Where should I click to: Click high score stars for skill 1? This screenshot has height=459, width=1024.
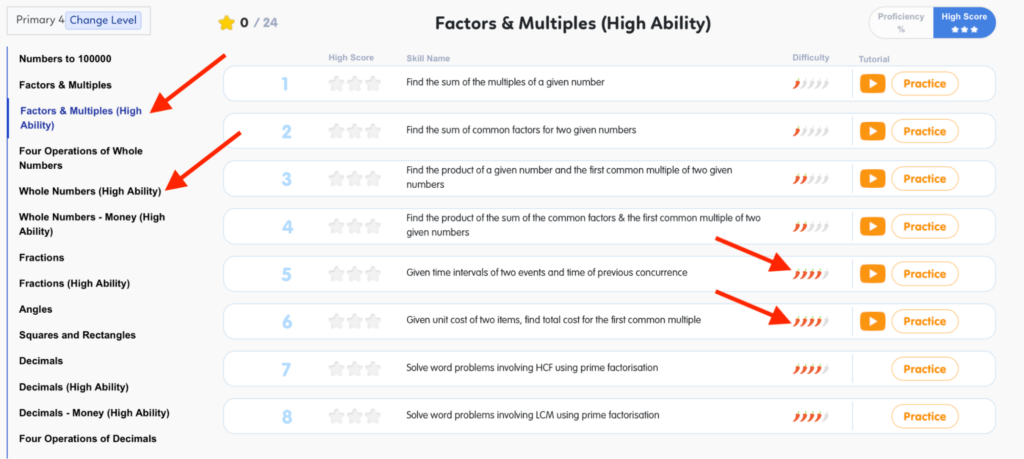pyautogui.click(x=355, y=84)
